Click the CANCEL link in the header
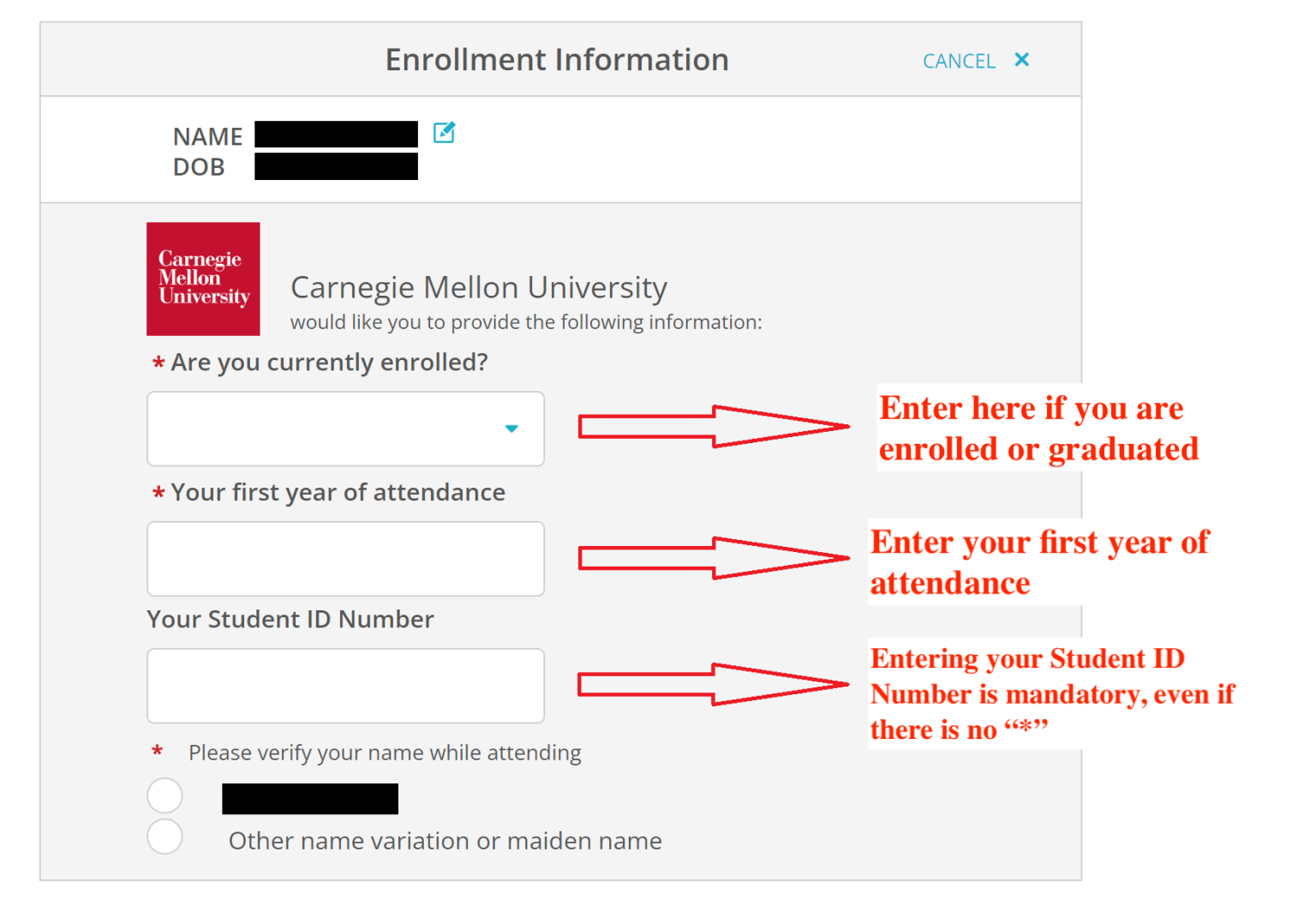Viewport: 1316px width, 906px height. [959, 60]
